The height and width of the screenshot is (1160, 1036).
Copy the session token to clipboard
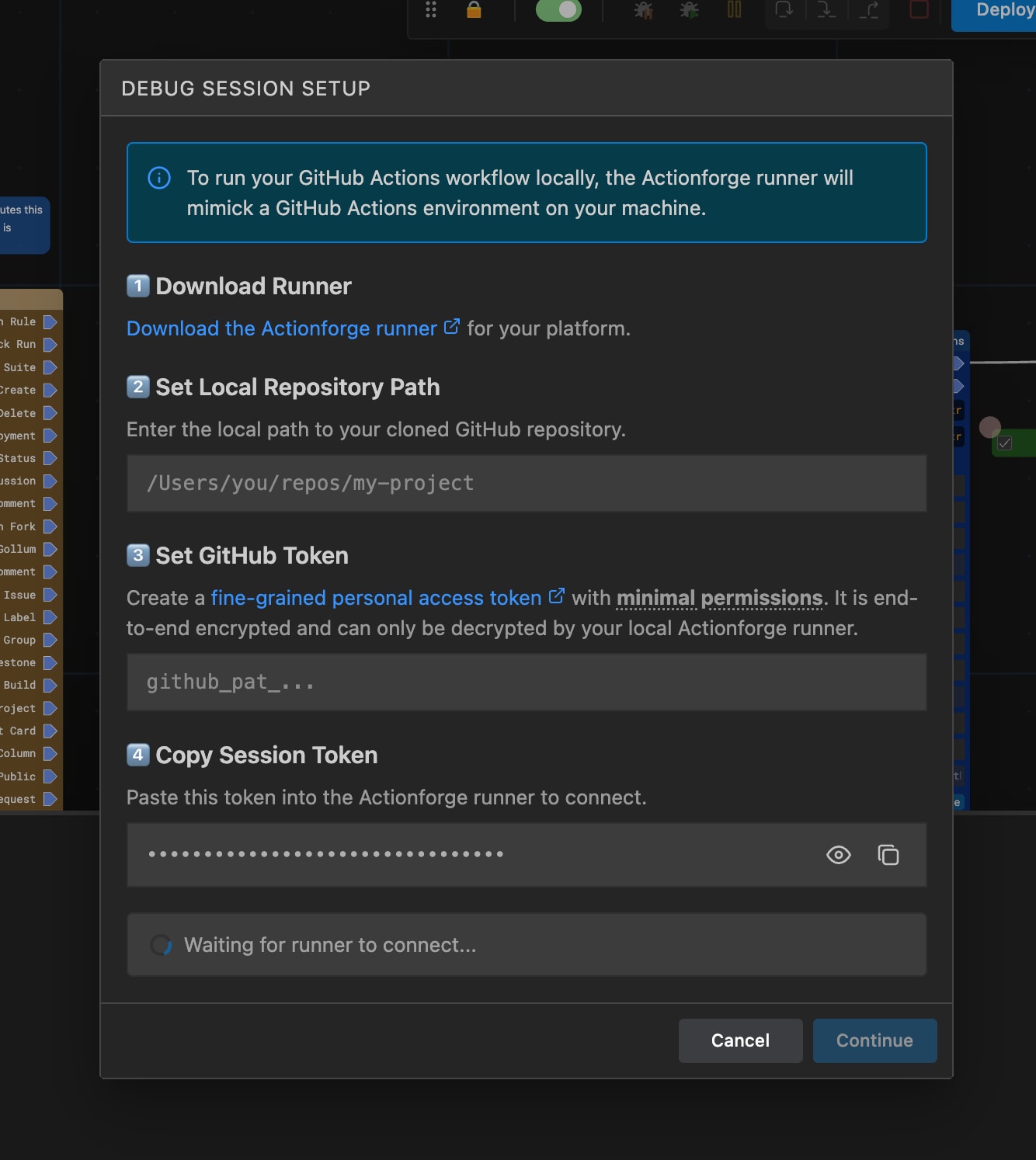point(888,855)
